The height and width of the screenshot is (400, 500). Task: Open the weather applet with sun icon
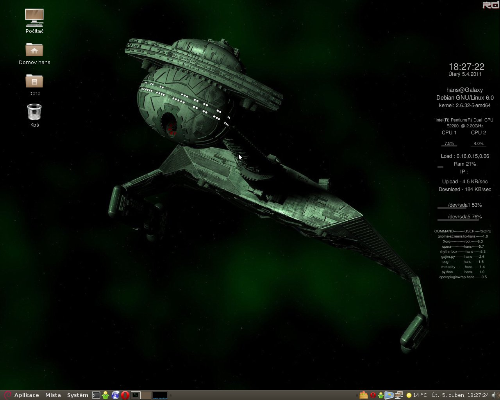[x=416, y=395]
